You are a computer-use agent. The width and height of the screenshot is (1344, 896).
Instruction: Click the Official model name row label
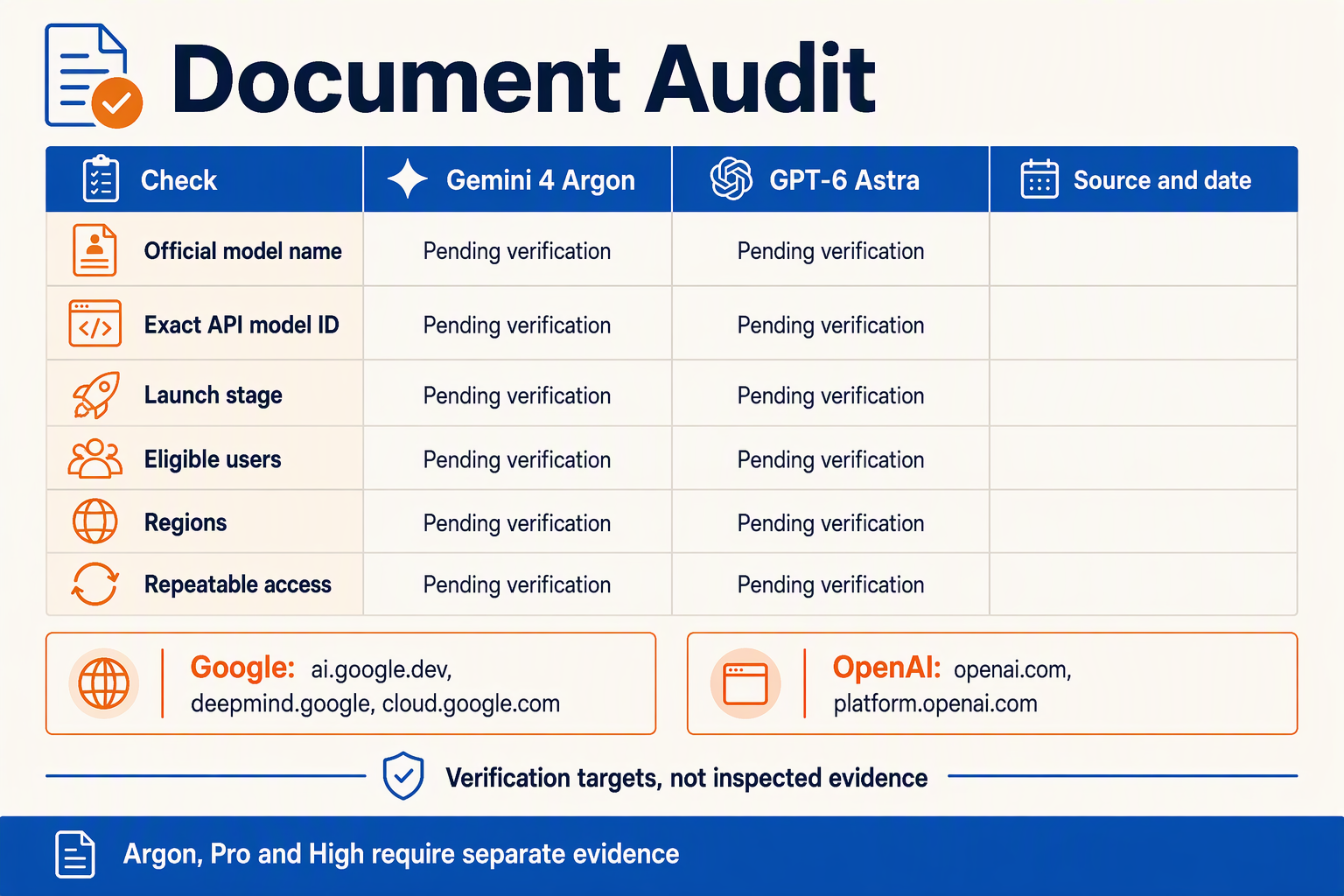[243, 251]
